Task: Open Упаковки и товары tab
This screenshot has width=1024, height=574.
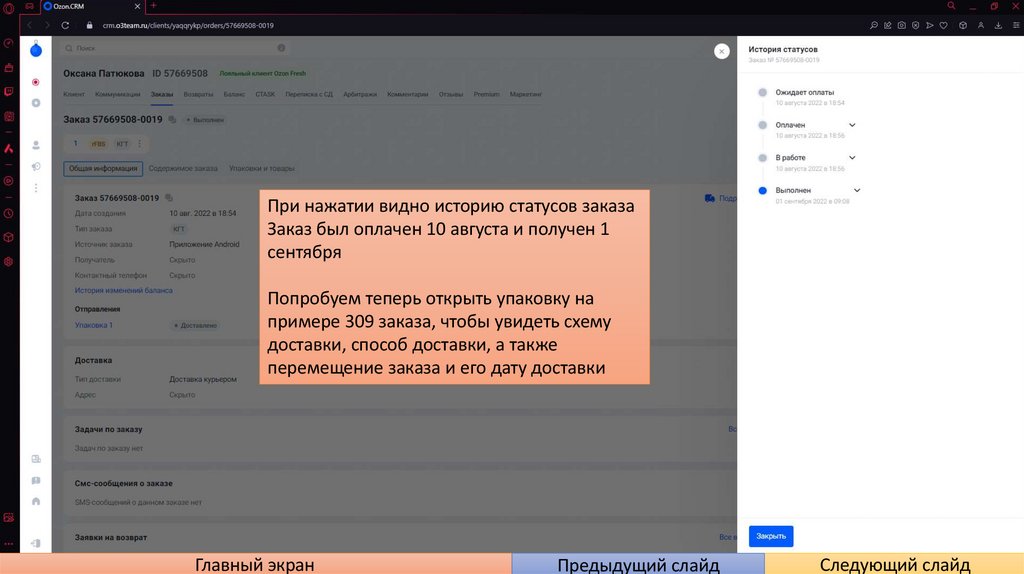Action: pos(261,169)
